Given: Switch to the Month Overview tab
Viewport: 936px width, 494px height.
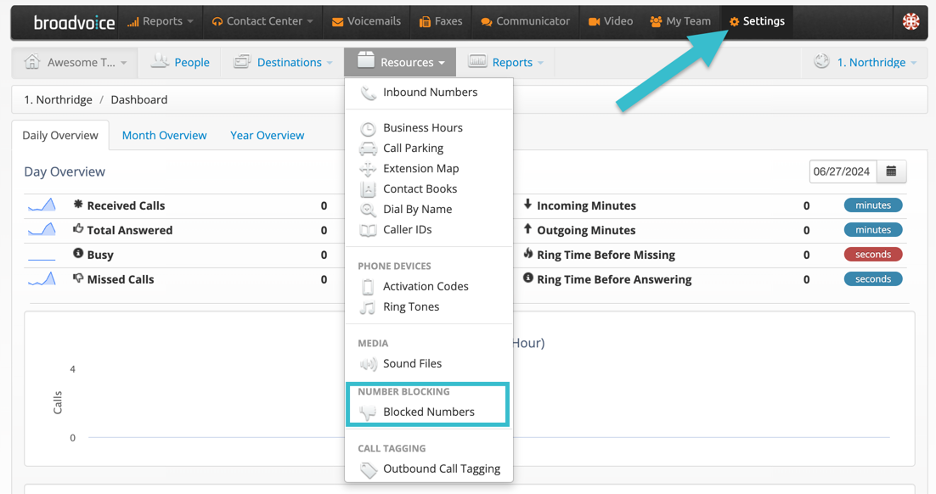Looking at the screenshot, I should pos(164,135).
